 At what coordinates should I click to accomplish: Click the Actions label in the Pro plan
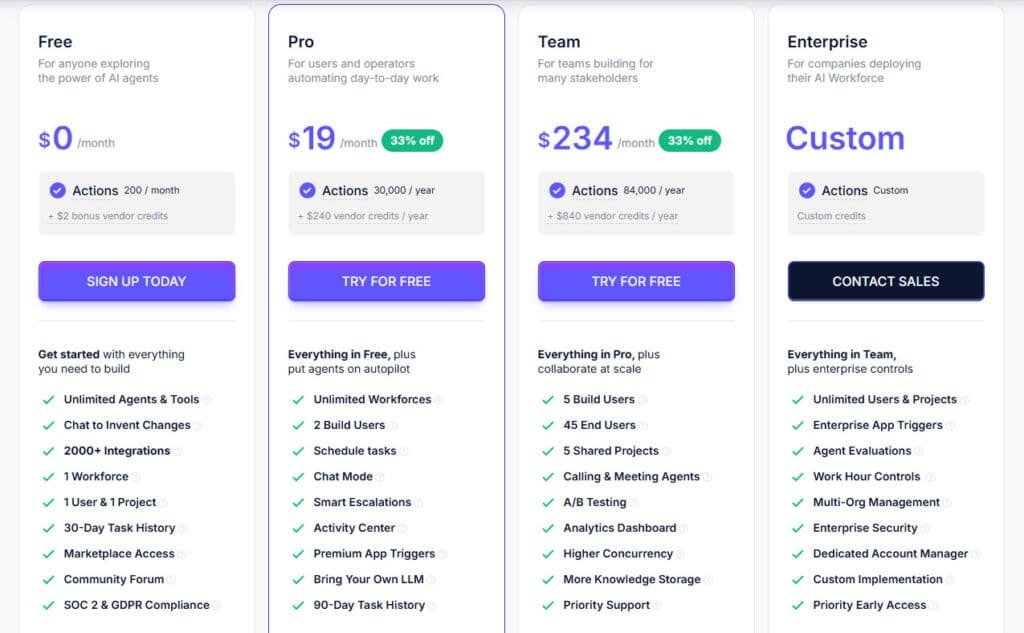pyautogui.click(x=345, y=190)
